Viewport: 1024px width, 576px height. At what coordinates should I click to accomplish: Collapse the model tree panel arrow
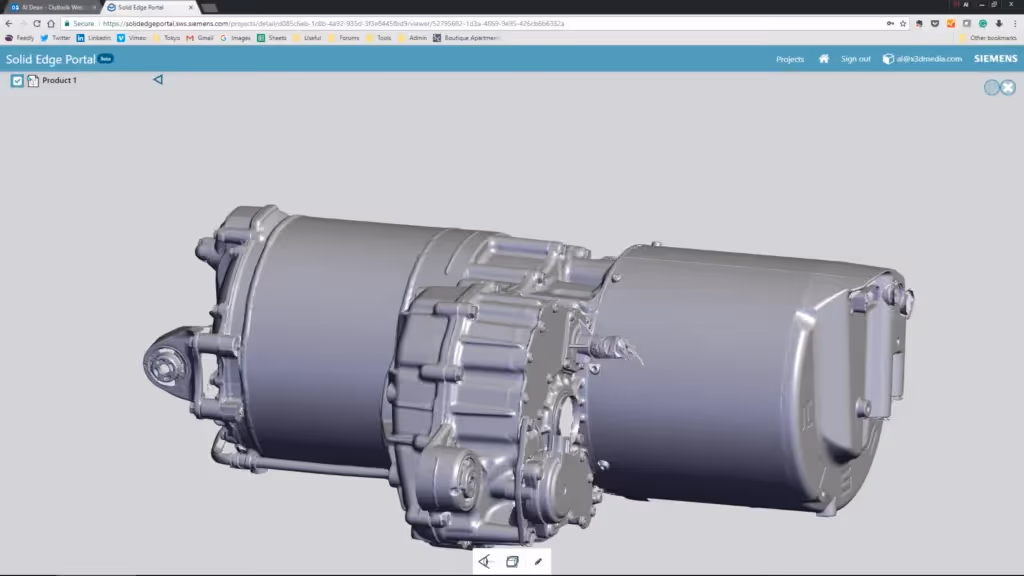pyautogui.click(x=158, y=80)
